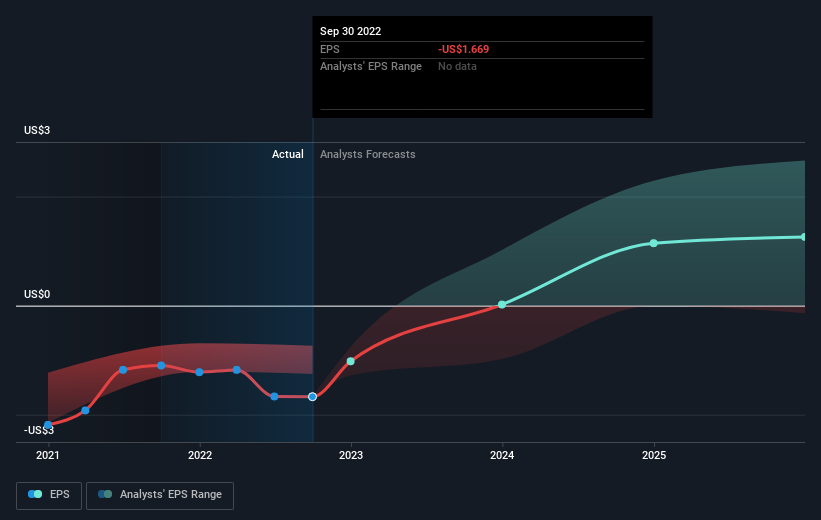Click the second EPS data point in early 2021
The width and height of the screenshot is (821, 520).
click(x=85, y=410)
